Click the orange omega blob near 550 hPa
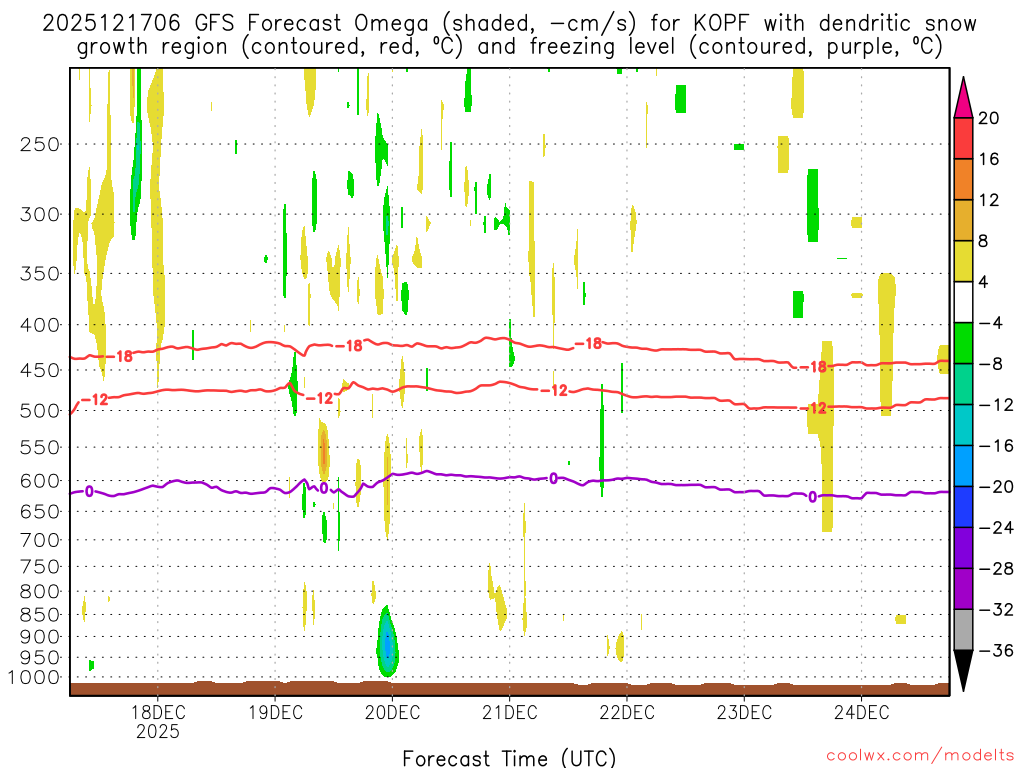The image size is (1024, 768). pos(324,450)
